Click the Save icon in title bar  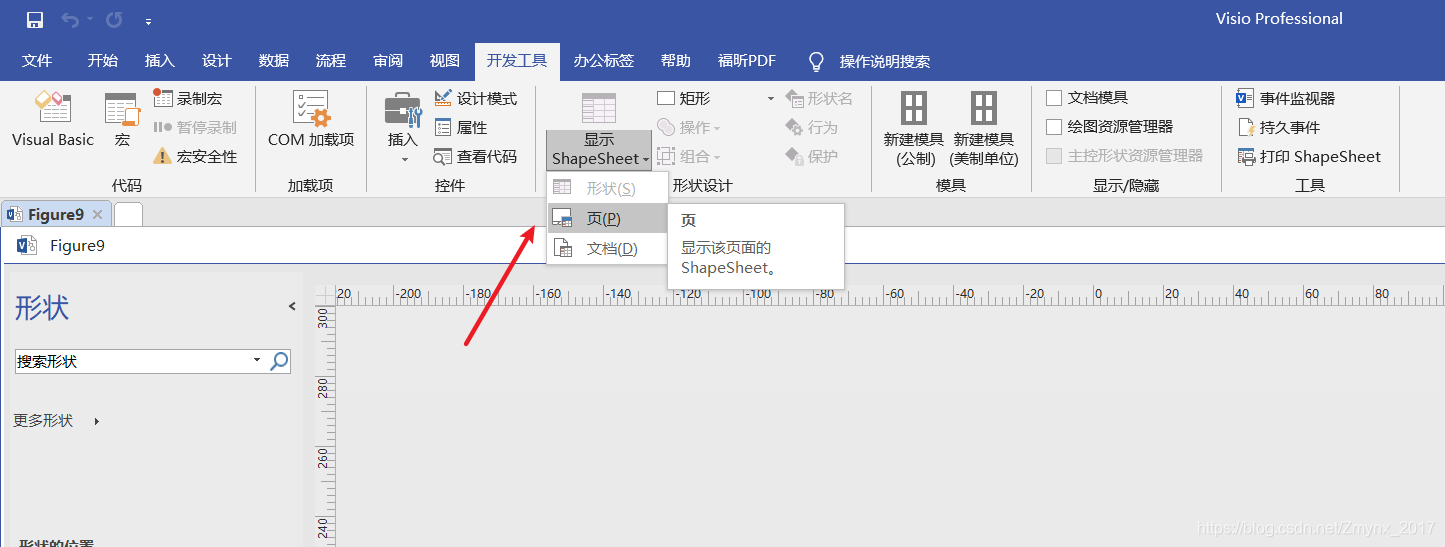point(35,20)
